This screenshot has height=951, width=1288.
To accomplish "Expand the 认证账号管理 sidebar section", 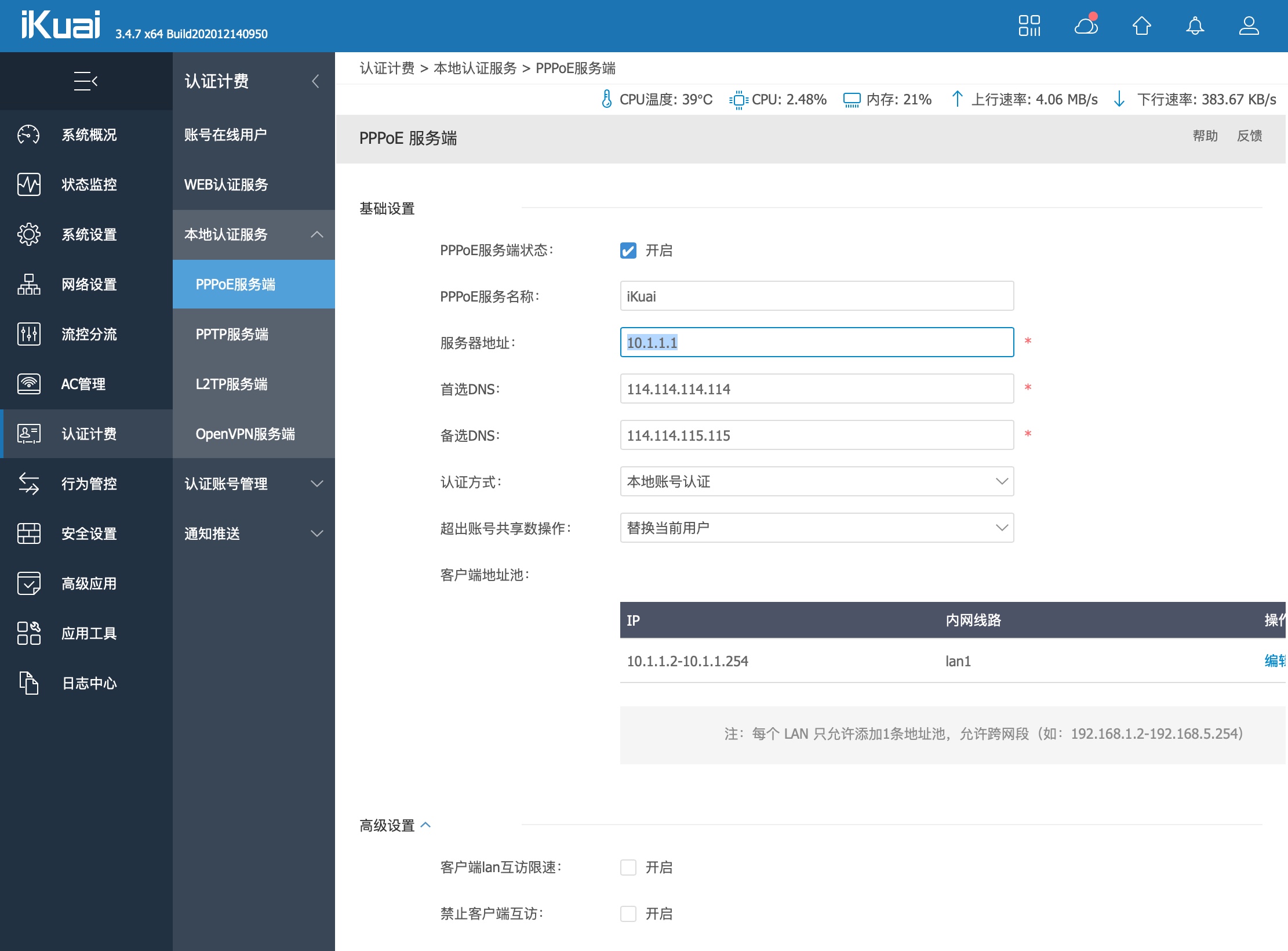I will click(x=253, y=484).
